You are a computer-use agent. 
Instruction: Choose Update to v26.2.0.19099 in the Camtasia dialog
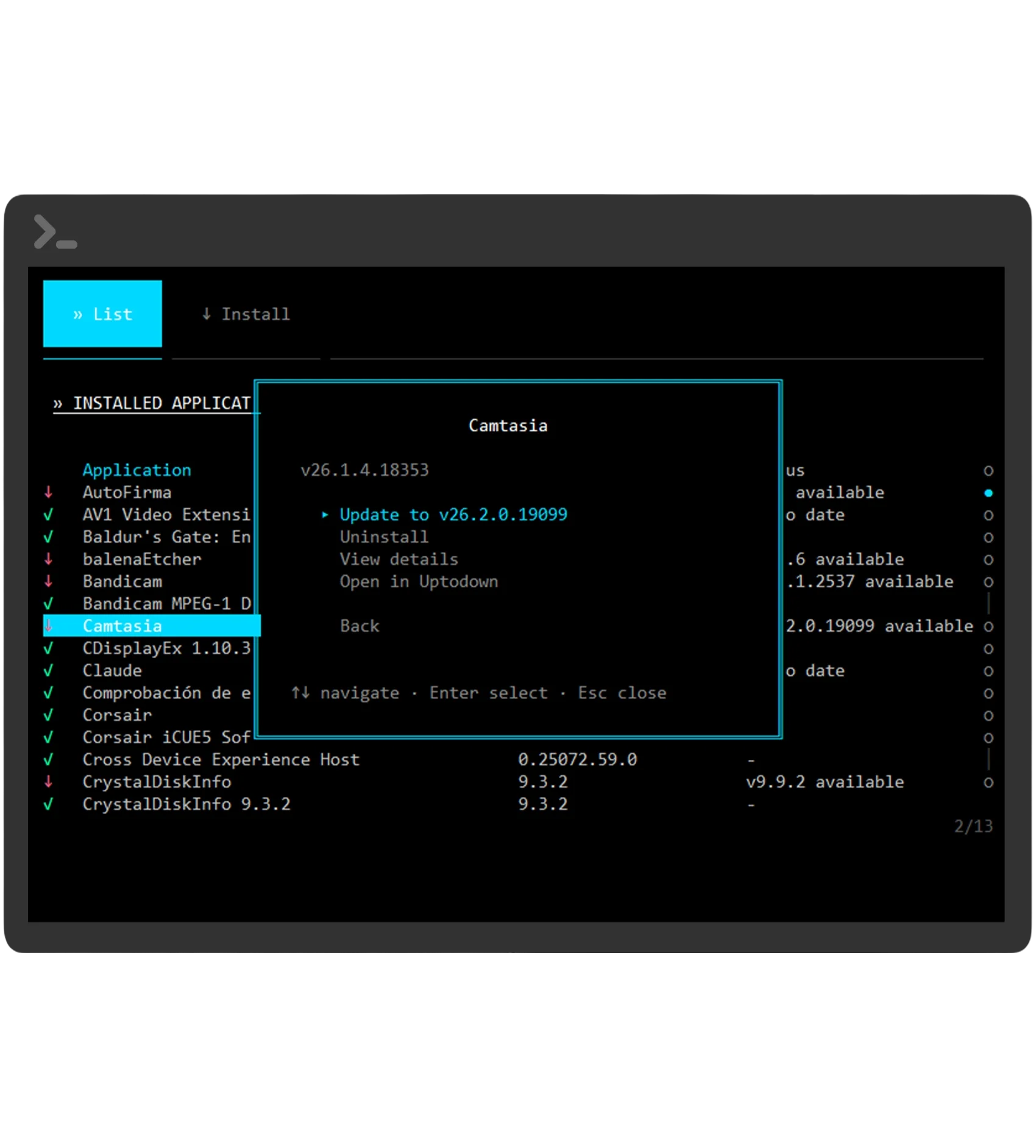pos(453,514)
